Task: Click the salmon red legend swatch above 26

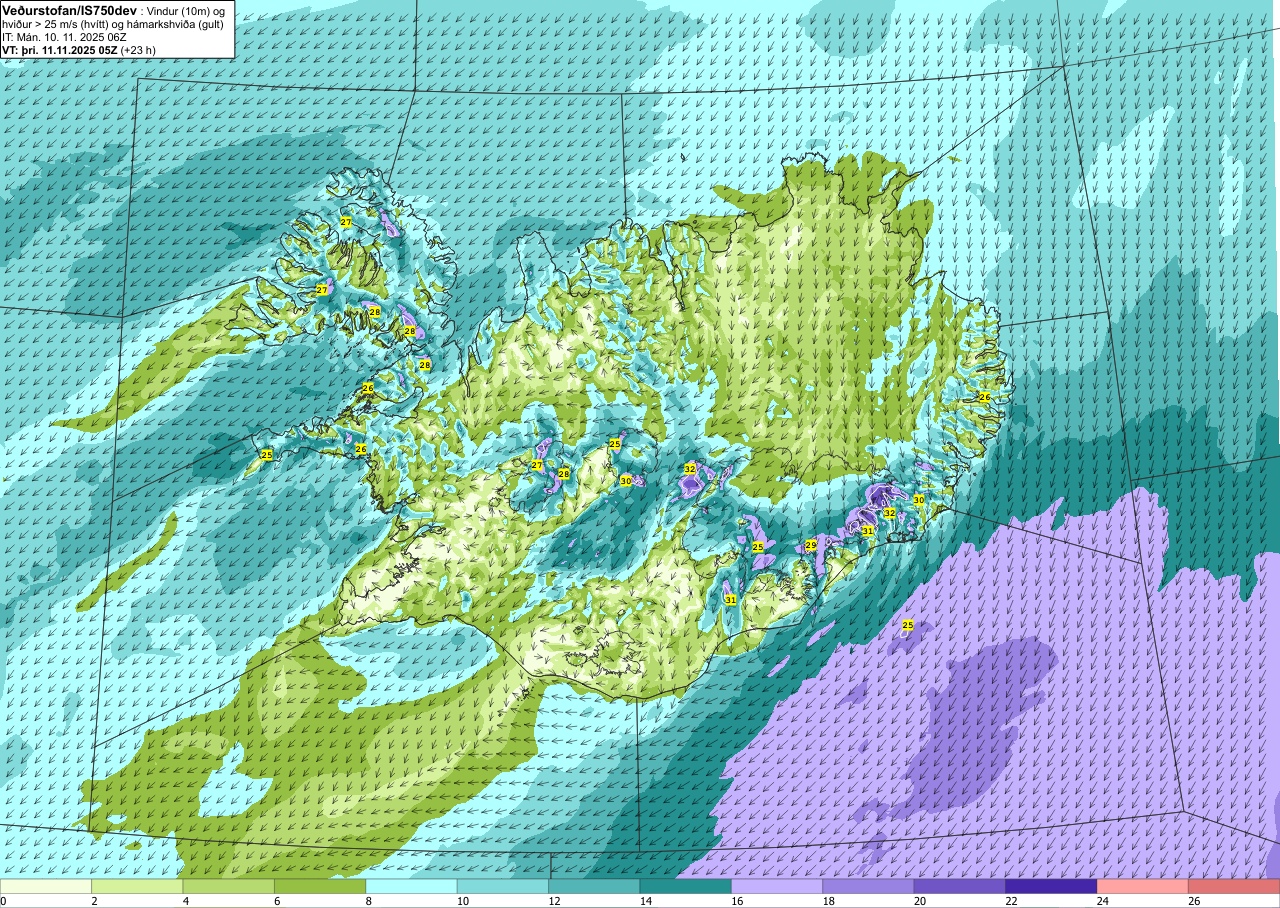Action: point(1234,886)
